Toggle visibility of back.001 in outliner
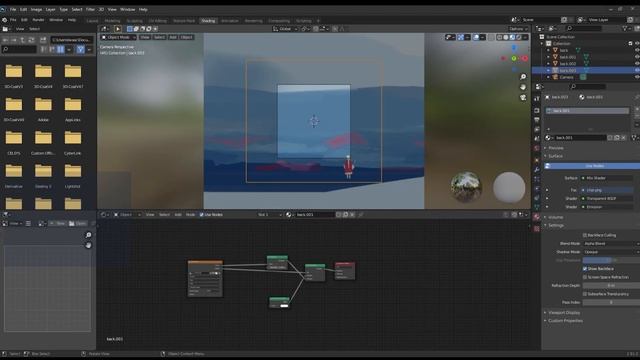Image resolution: width=640 pixels, height=360 pixels. pyautogui.click(x=637, y=57)
